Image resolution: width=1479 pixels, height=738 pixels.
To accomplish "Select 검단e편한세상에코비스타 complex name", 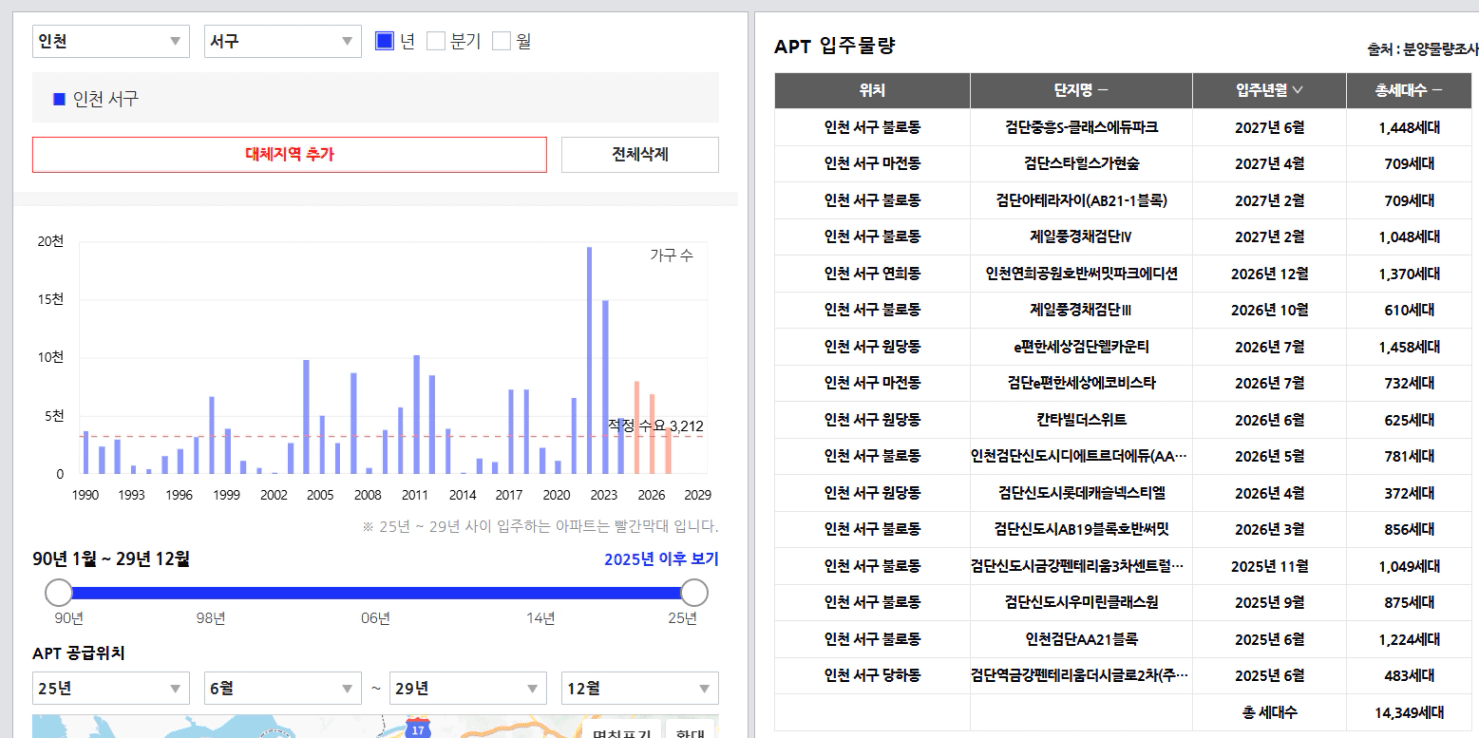I will pos(1081,383).
